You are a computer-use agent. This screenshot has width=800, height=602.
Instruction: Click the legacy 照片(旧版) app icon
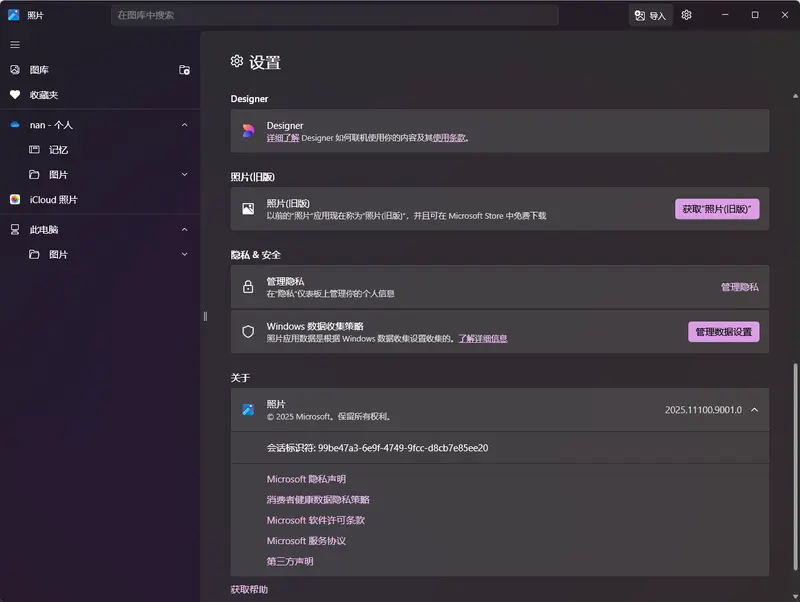[x=250, y=210]
